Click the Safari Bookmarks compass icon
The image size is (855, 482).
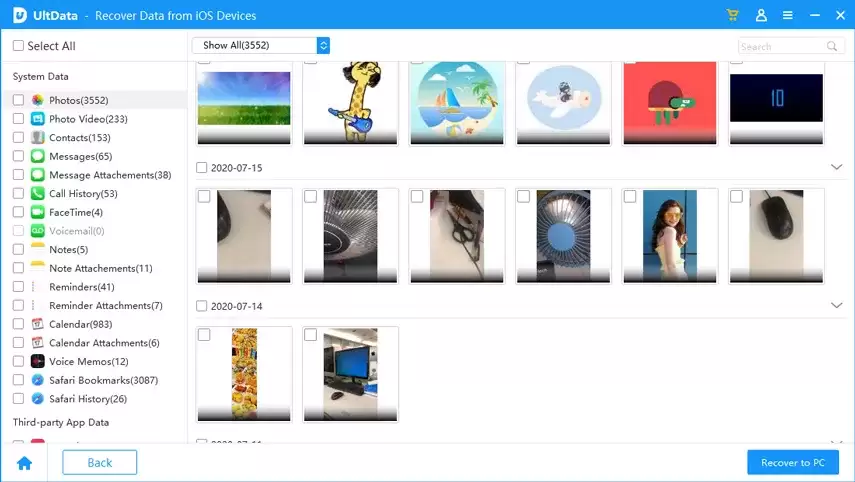tap(38, 379)
